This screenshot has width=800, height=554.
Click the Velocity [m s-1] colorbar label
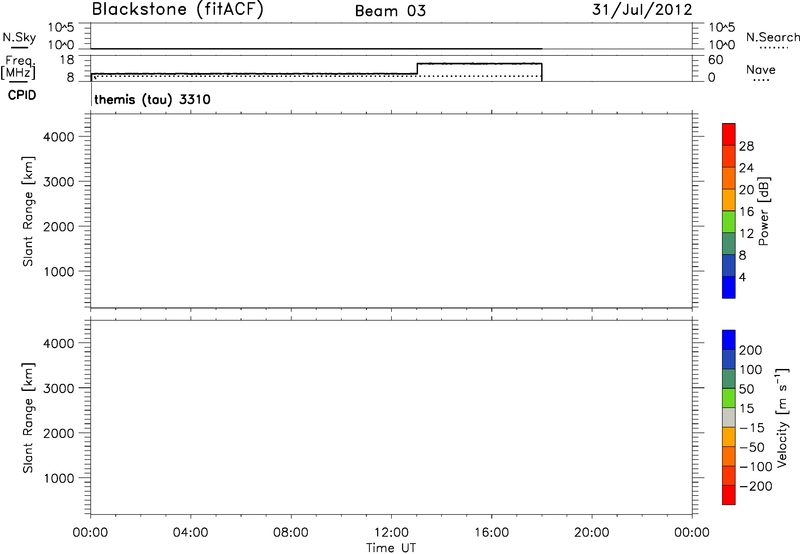pos(782,417)
